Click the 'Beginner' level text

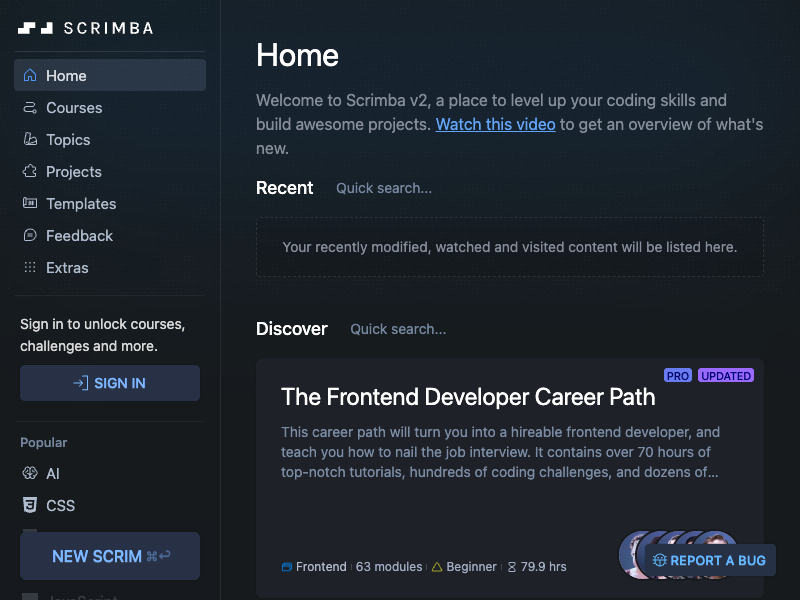click(x=471, y=567)
